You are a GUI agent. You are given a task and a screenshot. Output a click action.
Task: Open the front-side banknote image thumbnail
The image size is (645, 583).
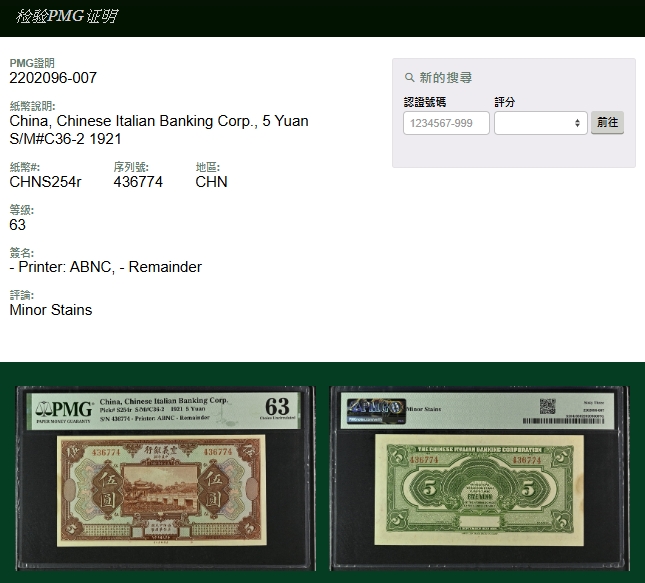pyautogui.click(x=166, y=478)
